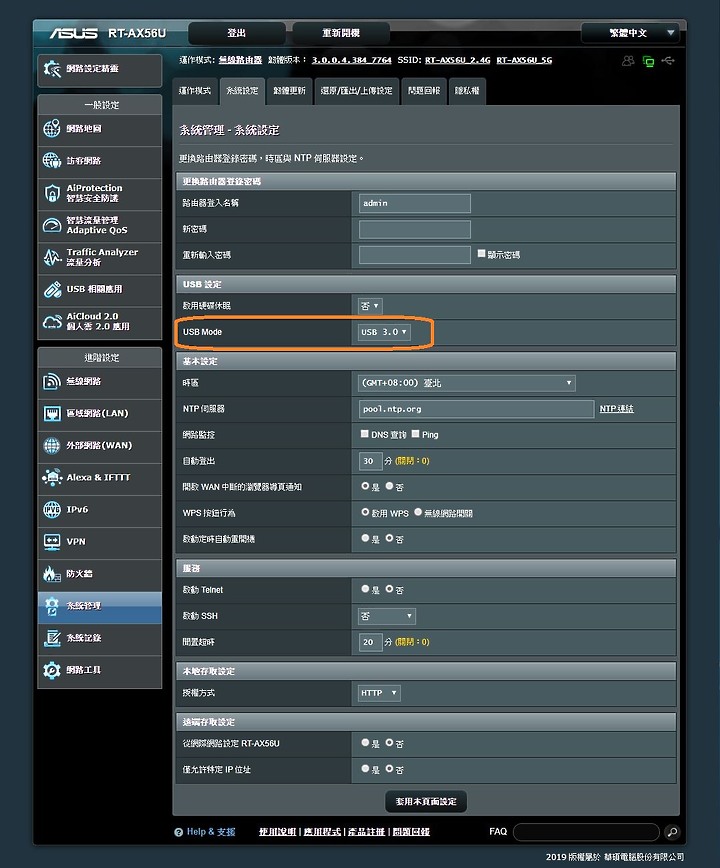Open Traffic Analyzer icon
Image resolution: width=720 pixels, height=868 pixels.
click(52, 257)
